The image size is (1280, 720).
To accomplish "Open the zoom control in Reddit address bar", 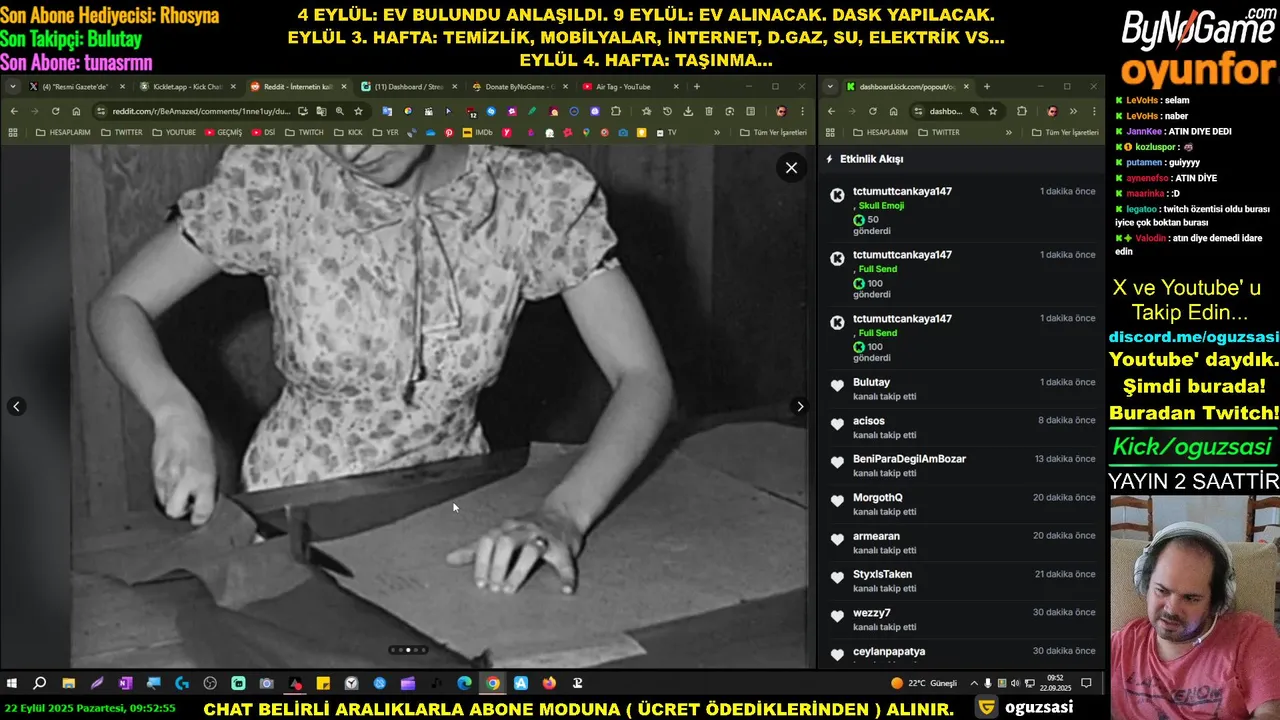I will point(340,111).
